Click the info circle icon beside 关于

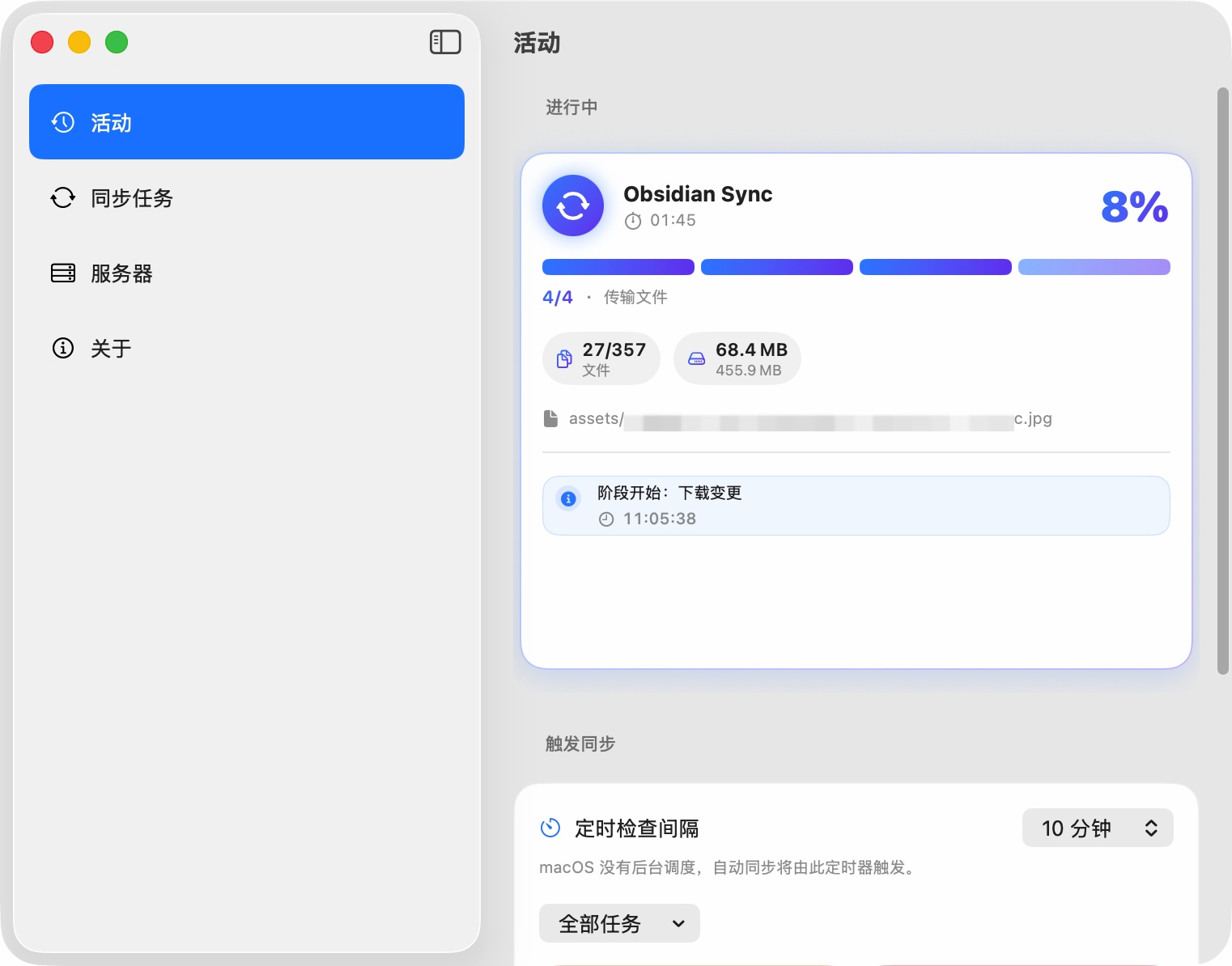pyautogui.click(x=63, y=349)
